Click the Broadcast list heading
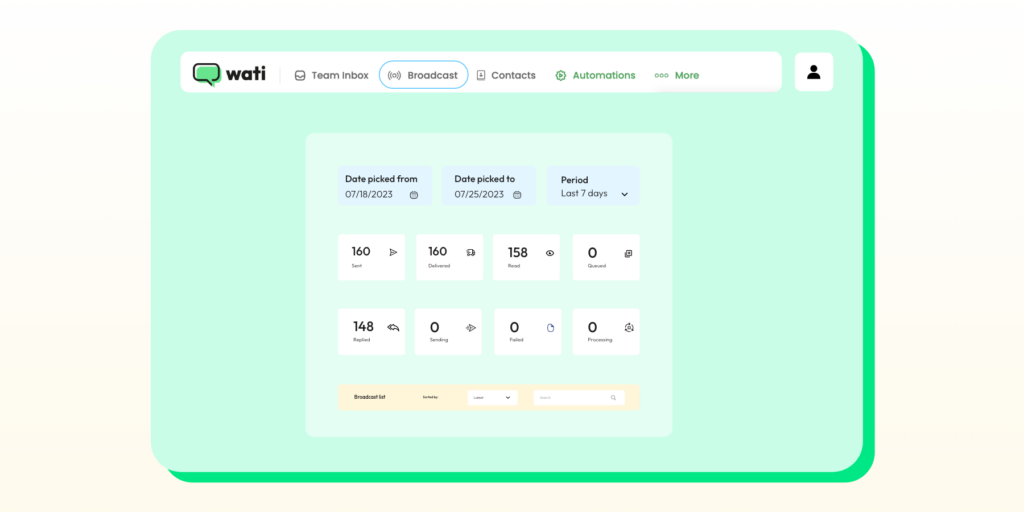This screenshot has width=1024, height=512. [x=370, y=397]
